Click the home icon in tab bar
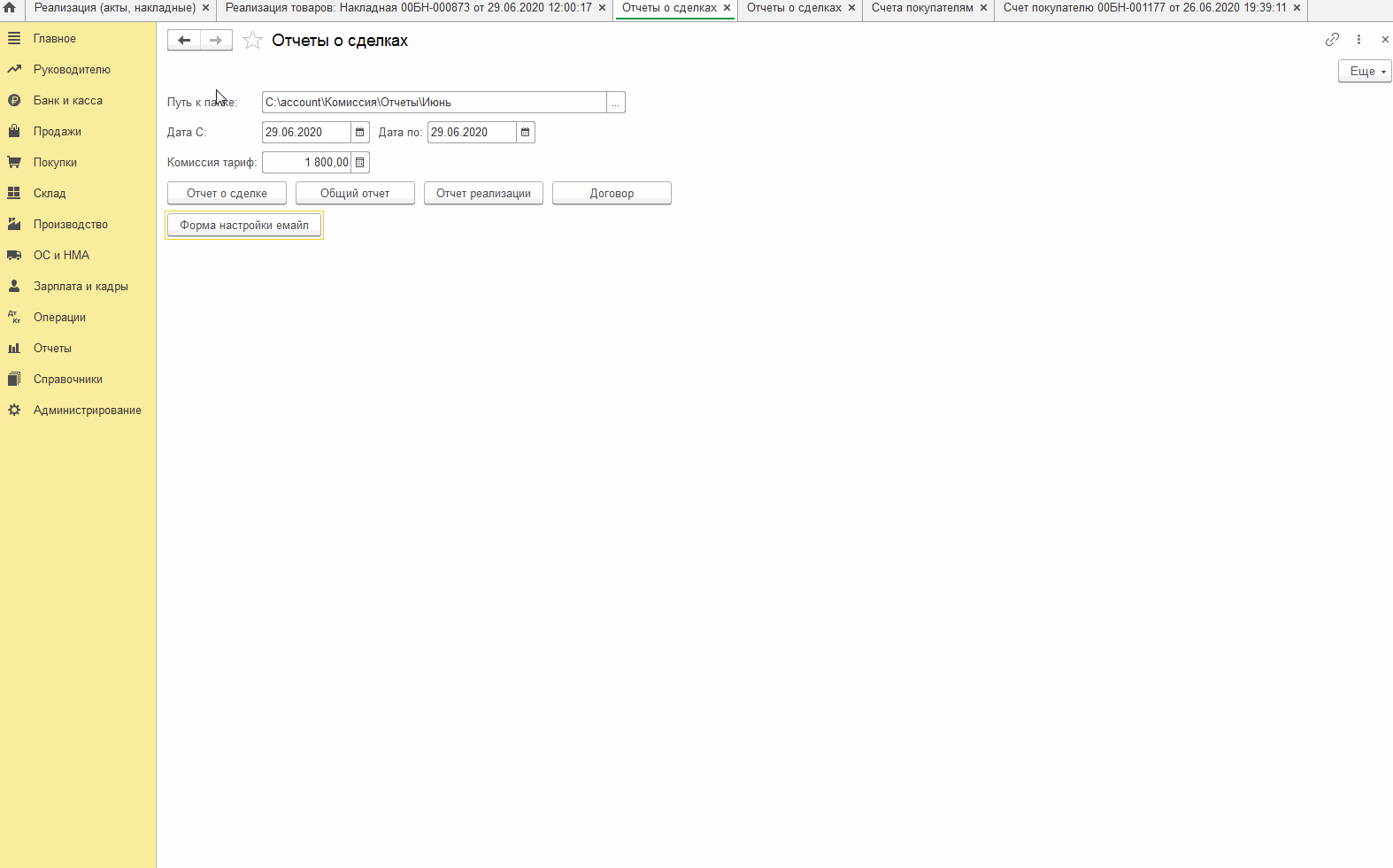The width and height of the screenshot is (1393, 868). click(10, 8)
